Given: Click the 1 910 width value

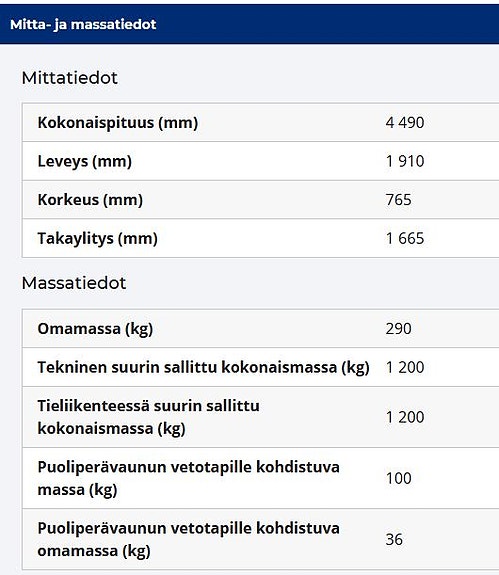Looking at the screenshot, I should coord(405,161).
